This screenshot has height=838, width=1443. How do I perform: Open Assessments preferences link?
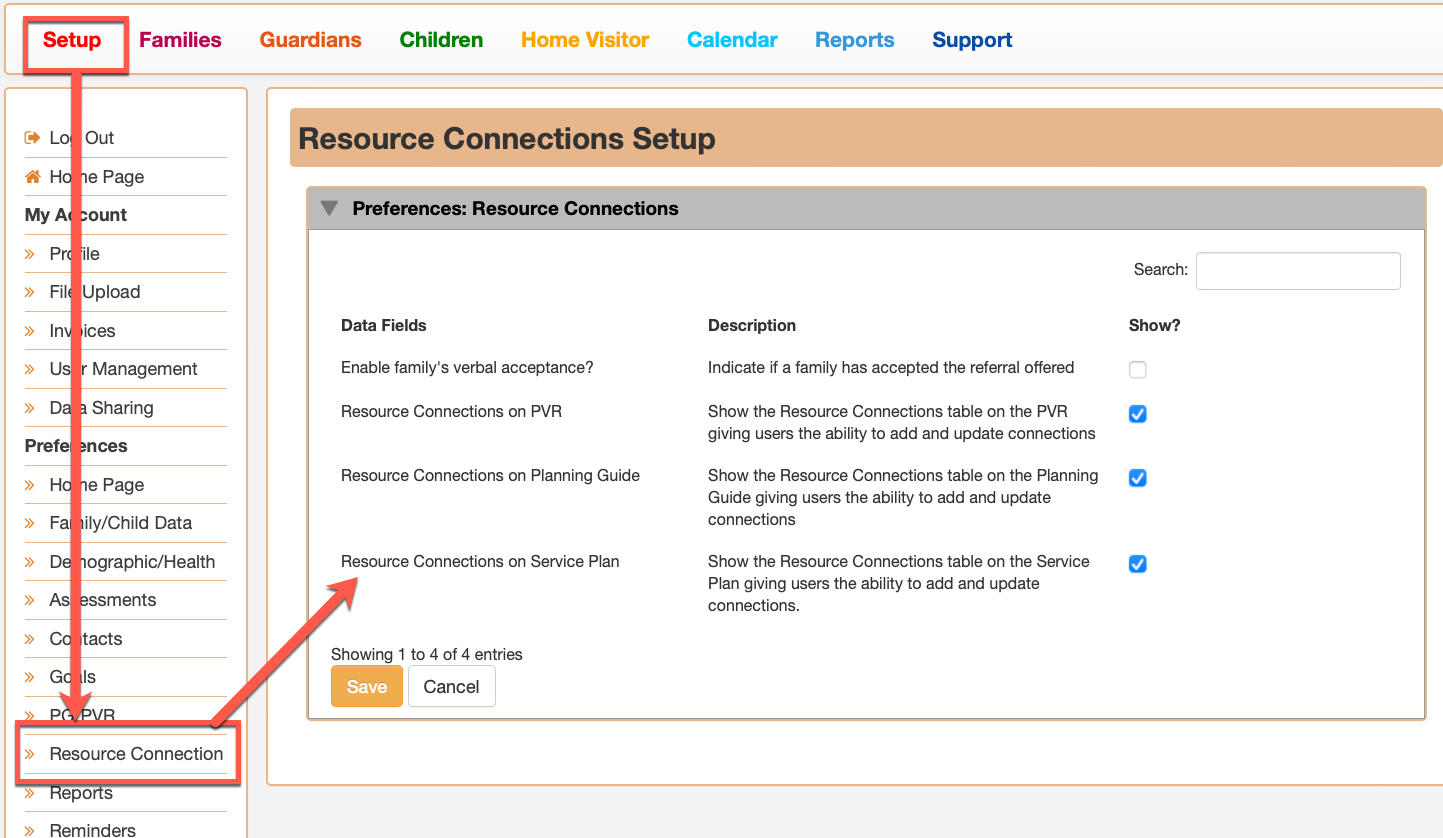[103, 600]
